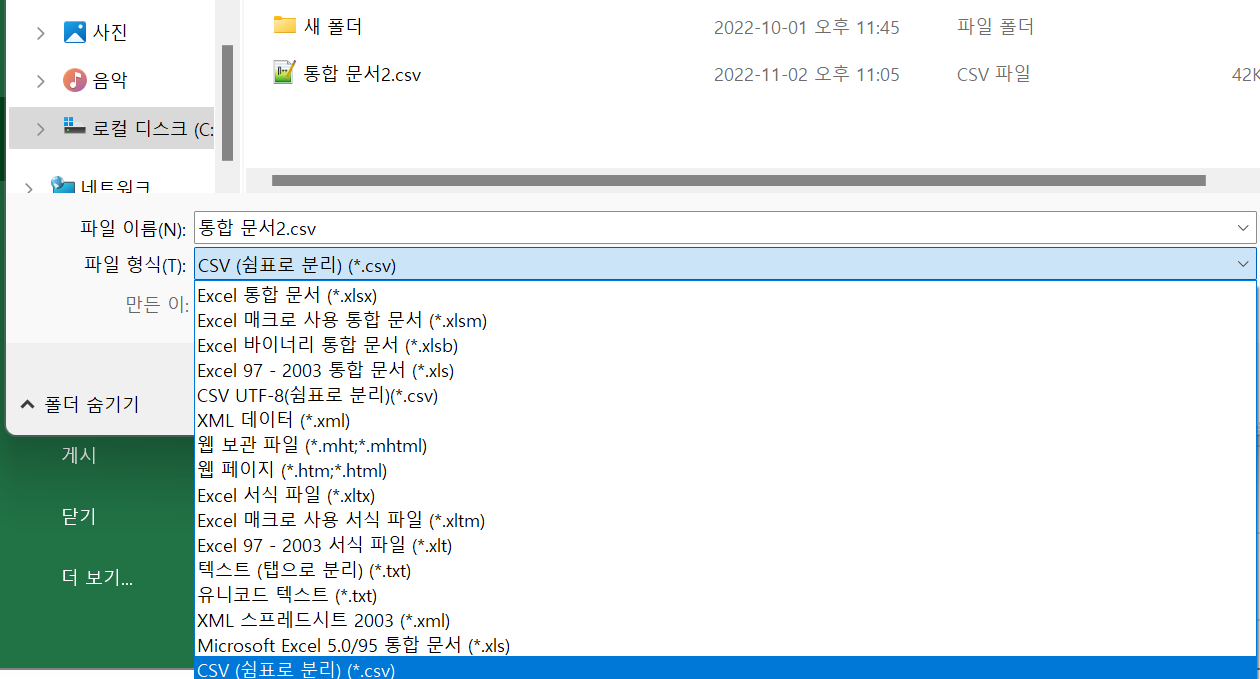Expand the 사진 tree node
1260x679 pixels.
tap(40, 33)
